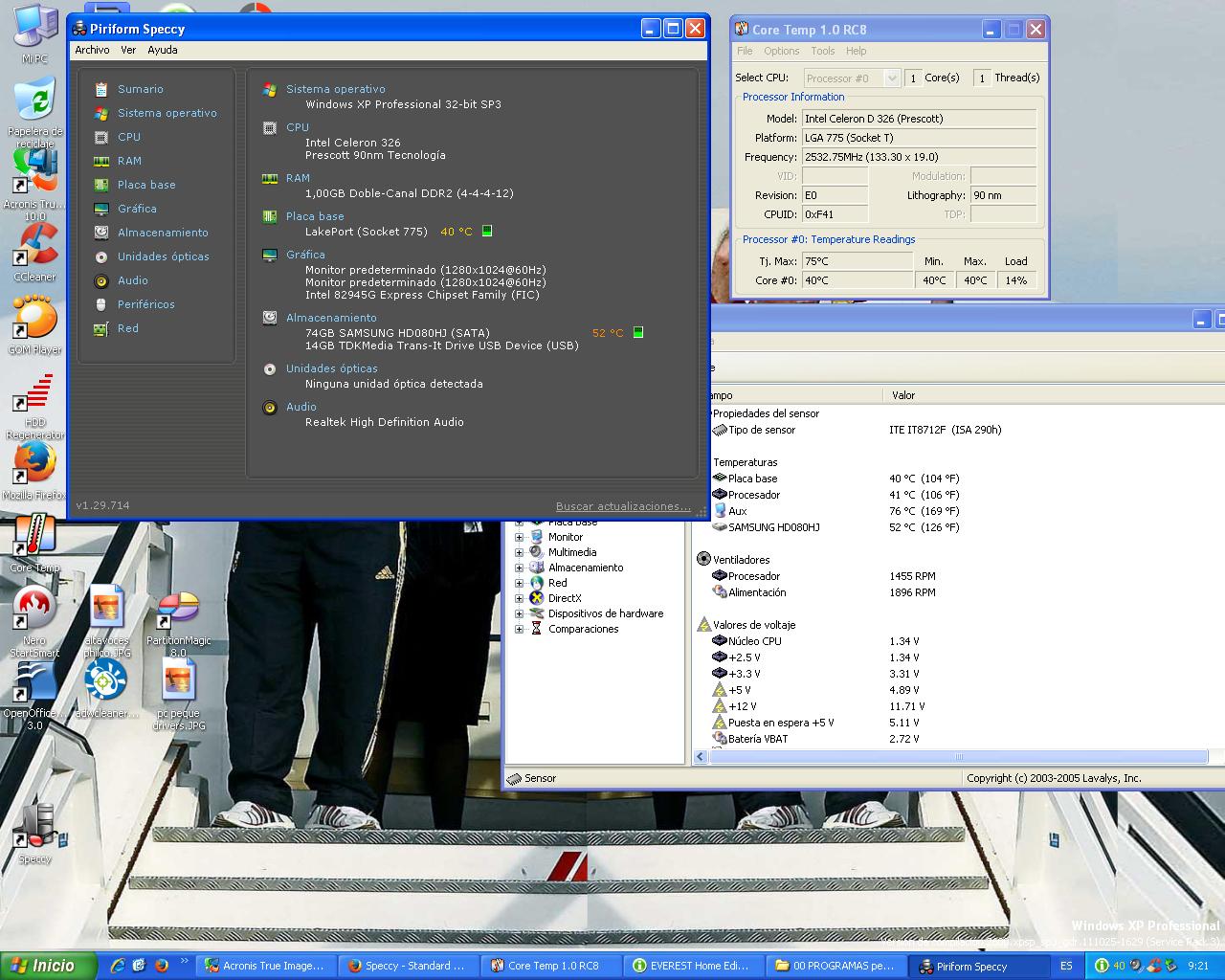Open adwcleaner desktop icon

(106, 689)
